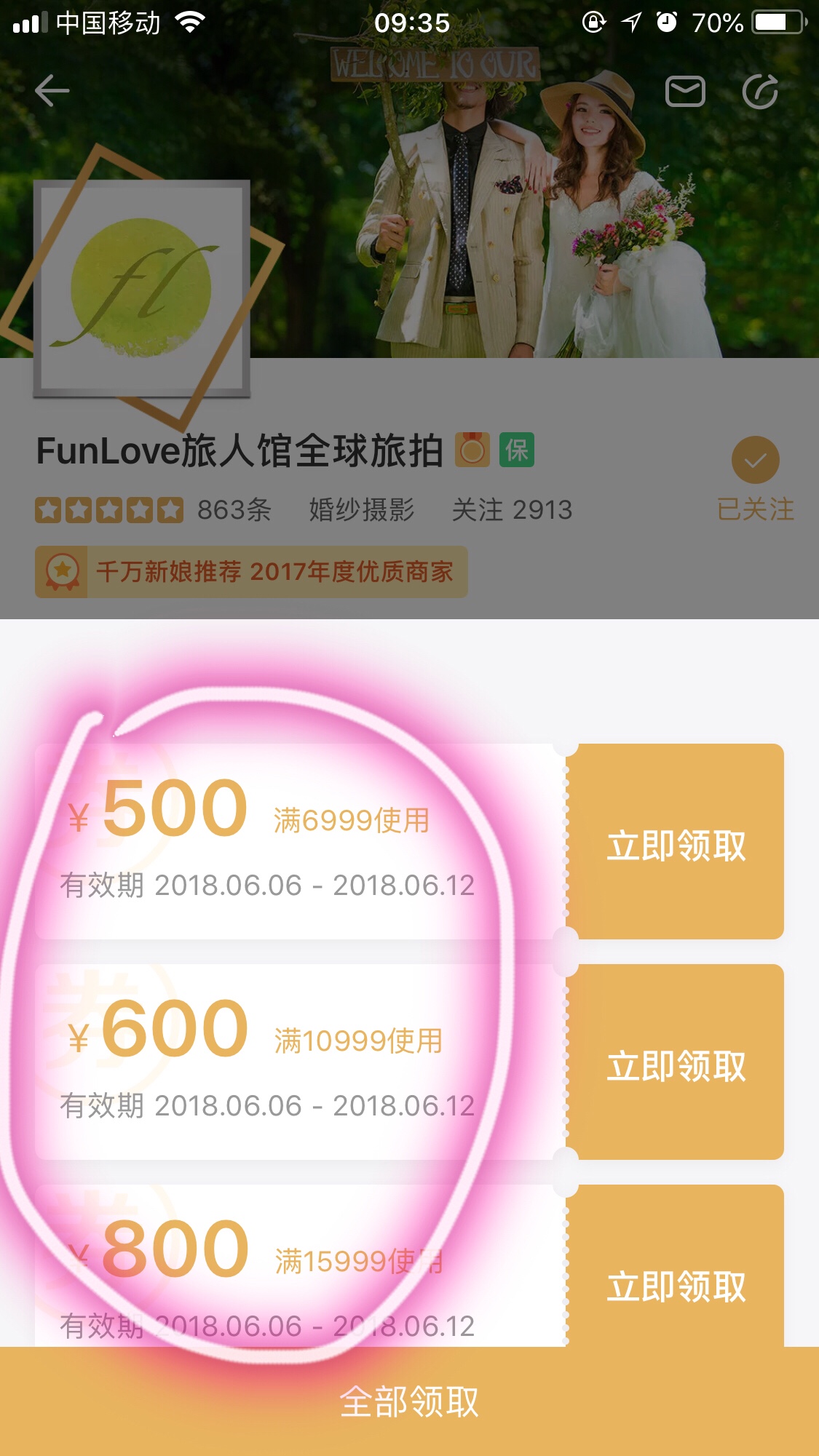The width and height of the screenshot is (819, 1456).
Task: Tap the gold medal badge icon
Action: [x=472, y=450]
